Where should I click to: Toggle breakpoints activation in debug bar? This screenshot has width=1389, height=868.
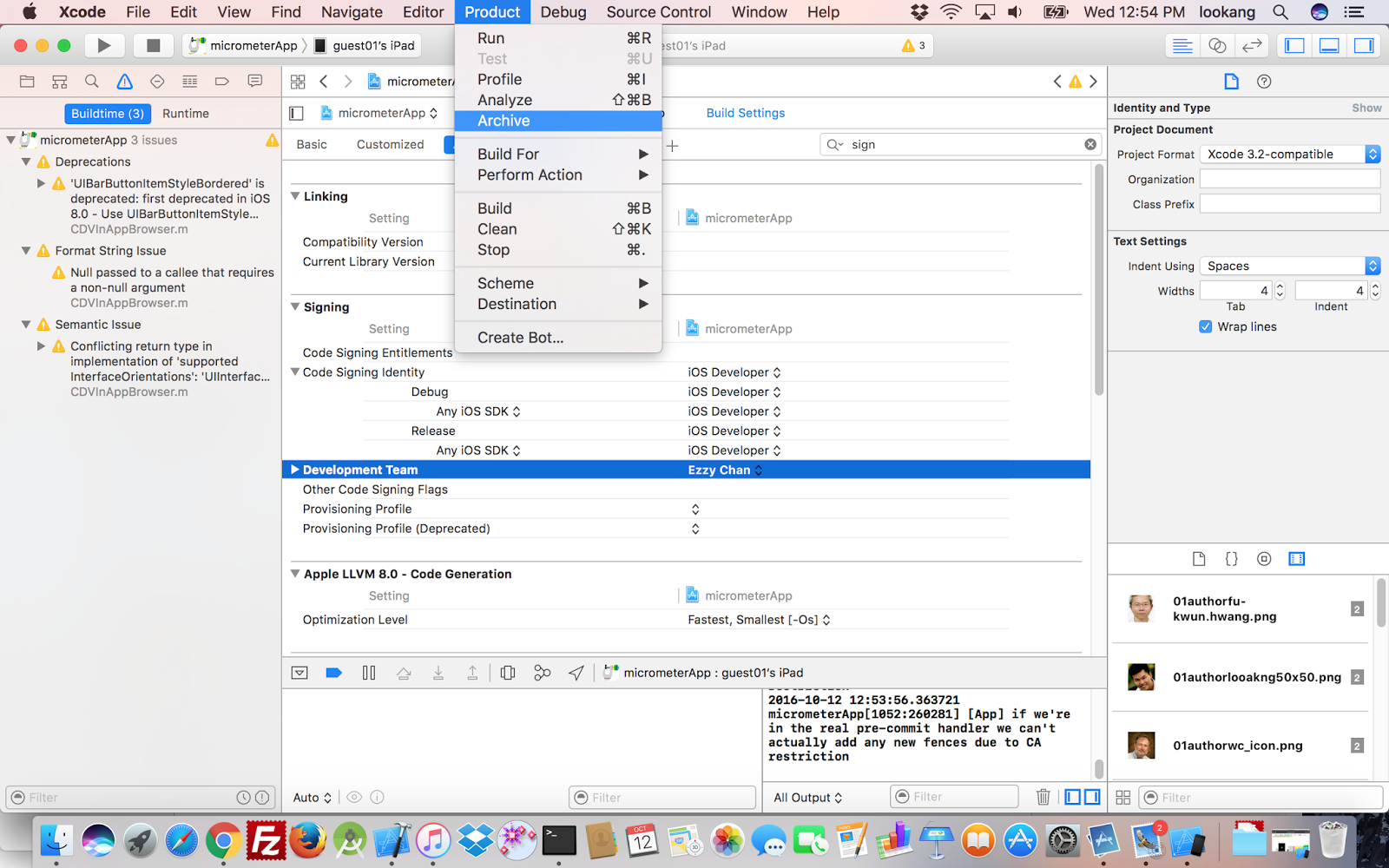tap(333, 673)
